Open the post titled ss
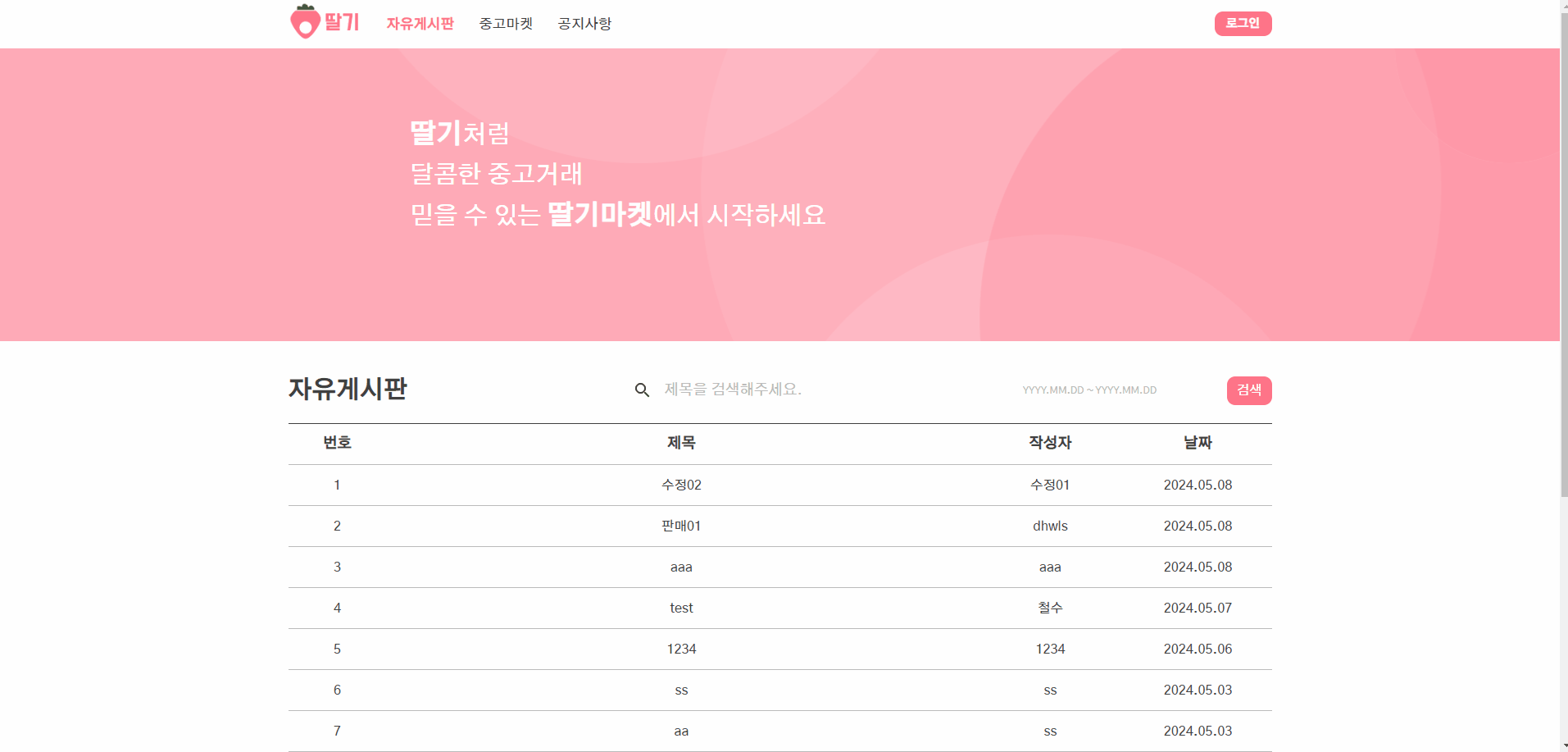The image size is (1568, 752). pos(681,690)
